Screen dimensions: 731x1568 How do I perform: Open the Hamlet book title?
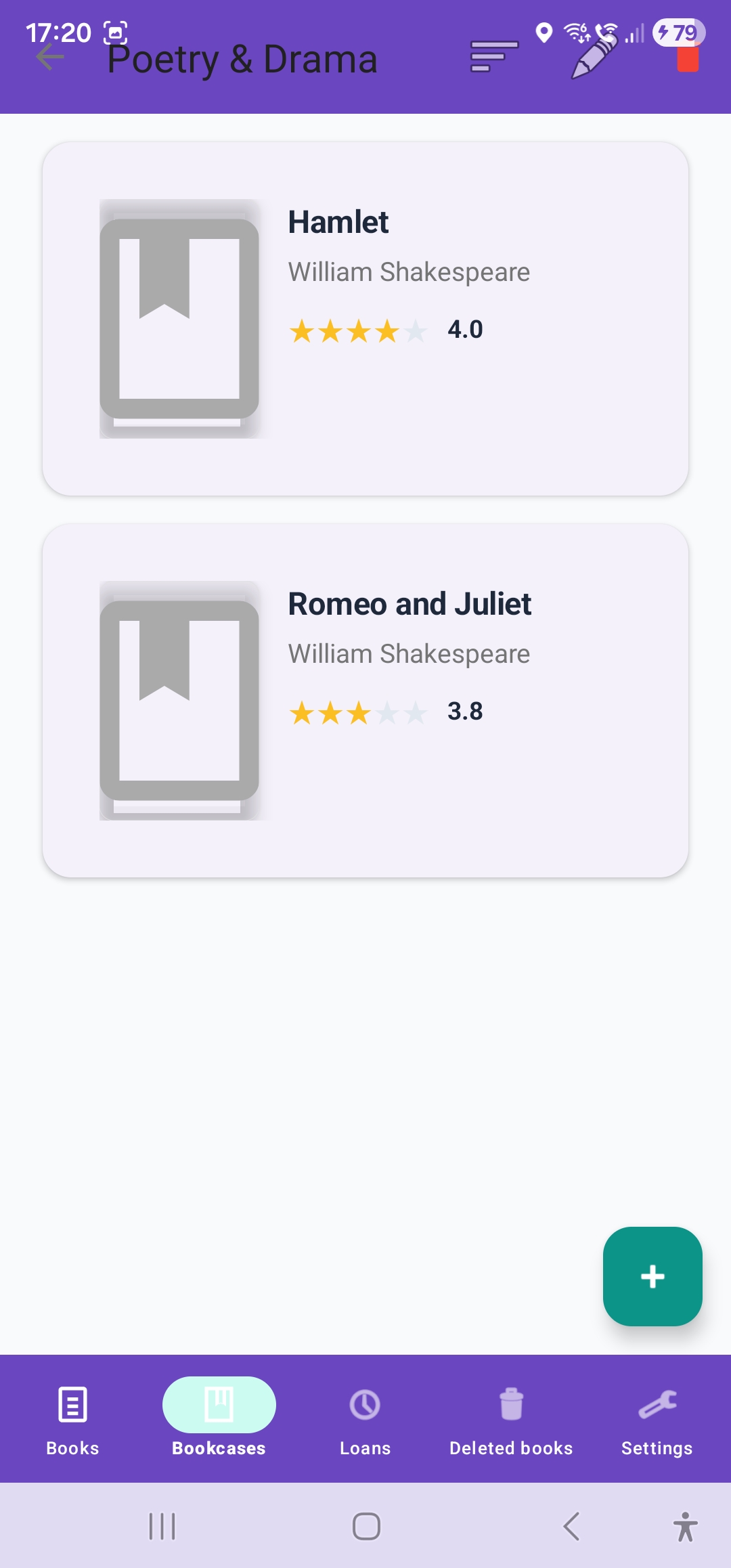(338, 222)
